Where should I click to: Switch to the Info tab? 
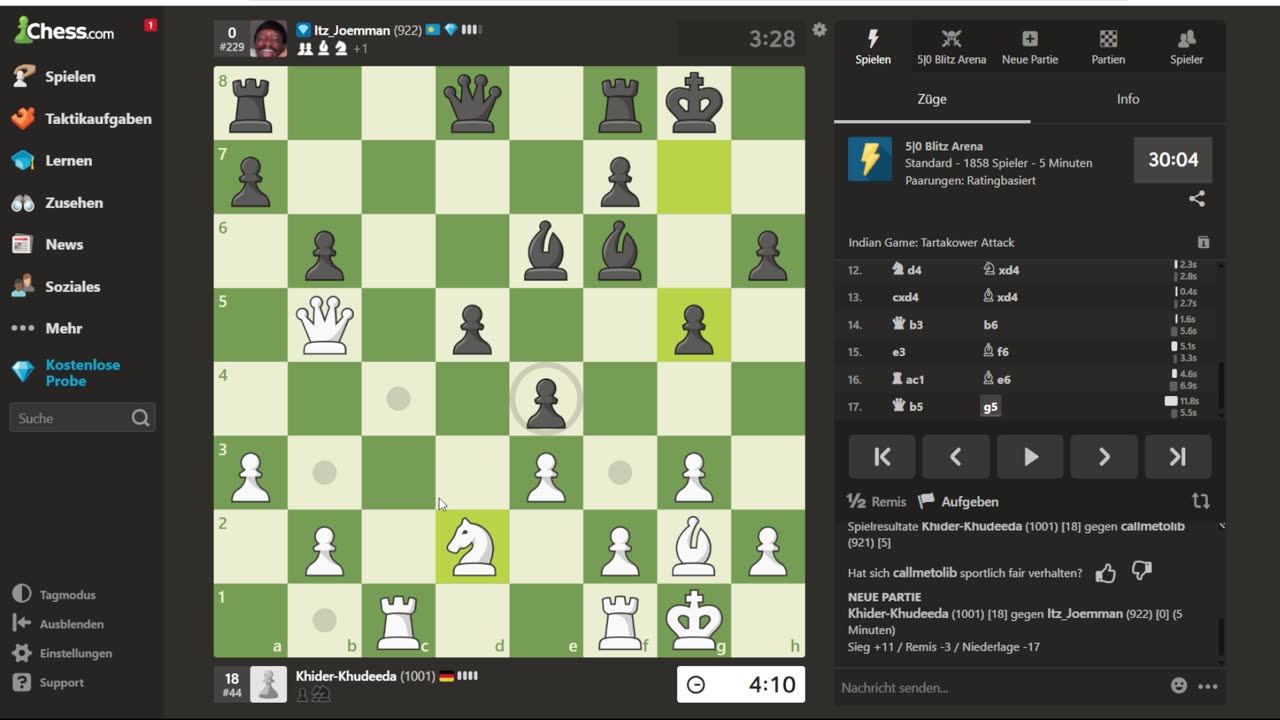pos(1128,99)
